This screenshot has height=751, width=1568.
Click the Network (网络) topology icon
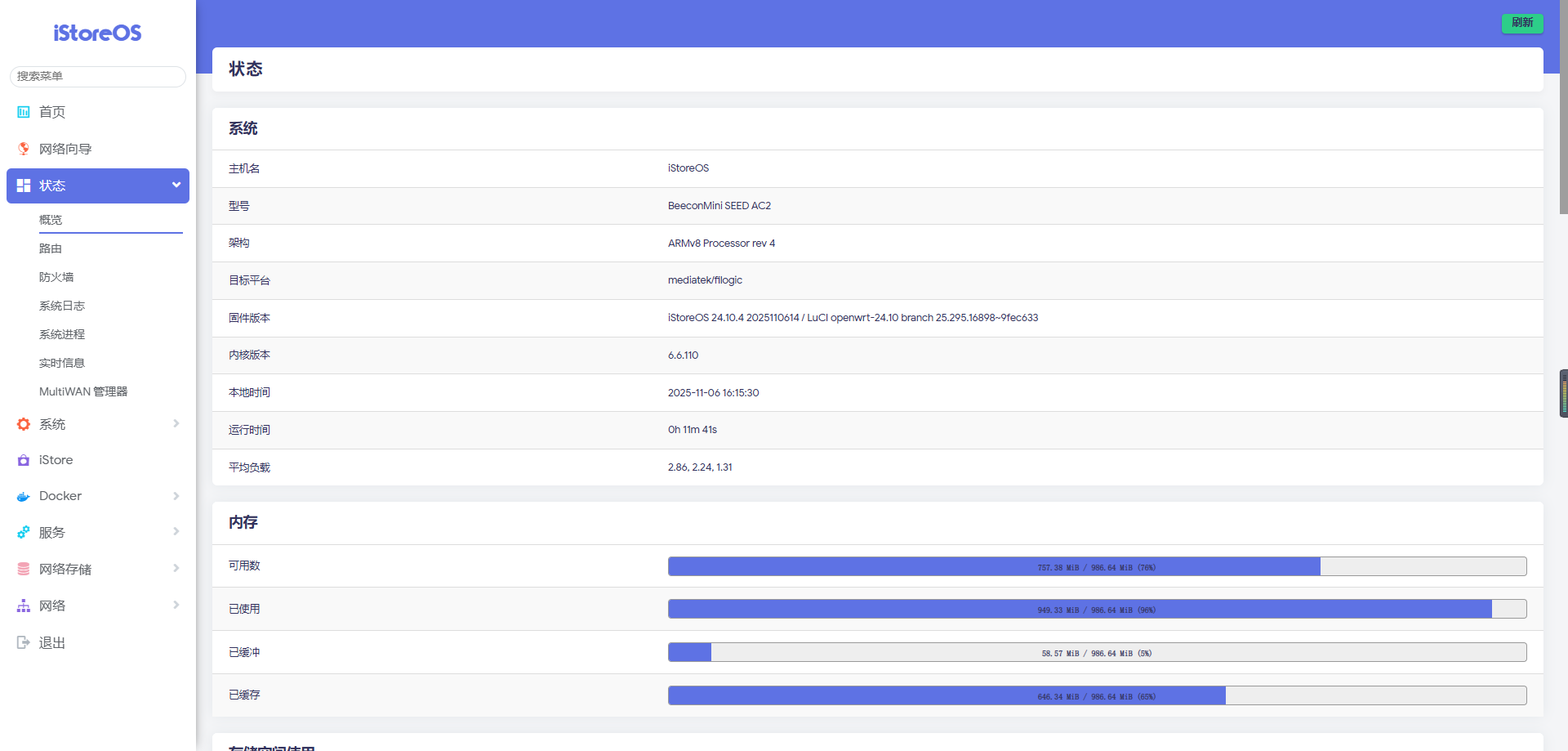coord(24,606)
